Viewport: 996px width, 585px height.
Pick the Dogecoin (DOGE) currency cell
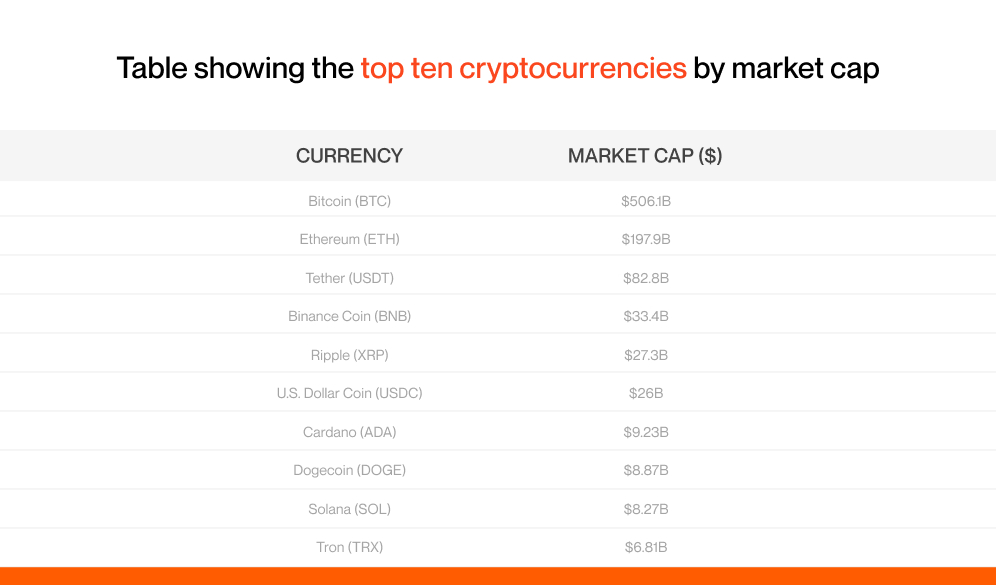(x=349, y=470)
